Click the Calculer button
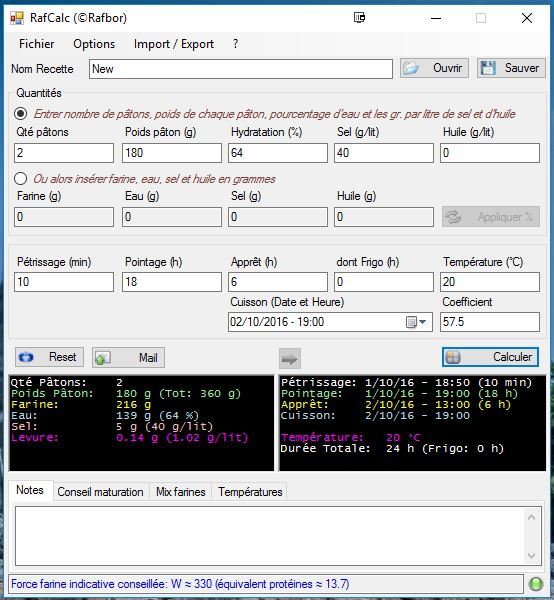 490,357
